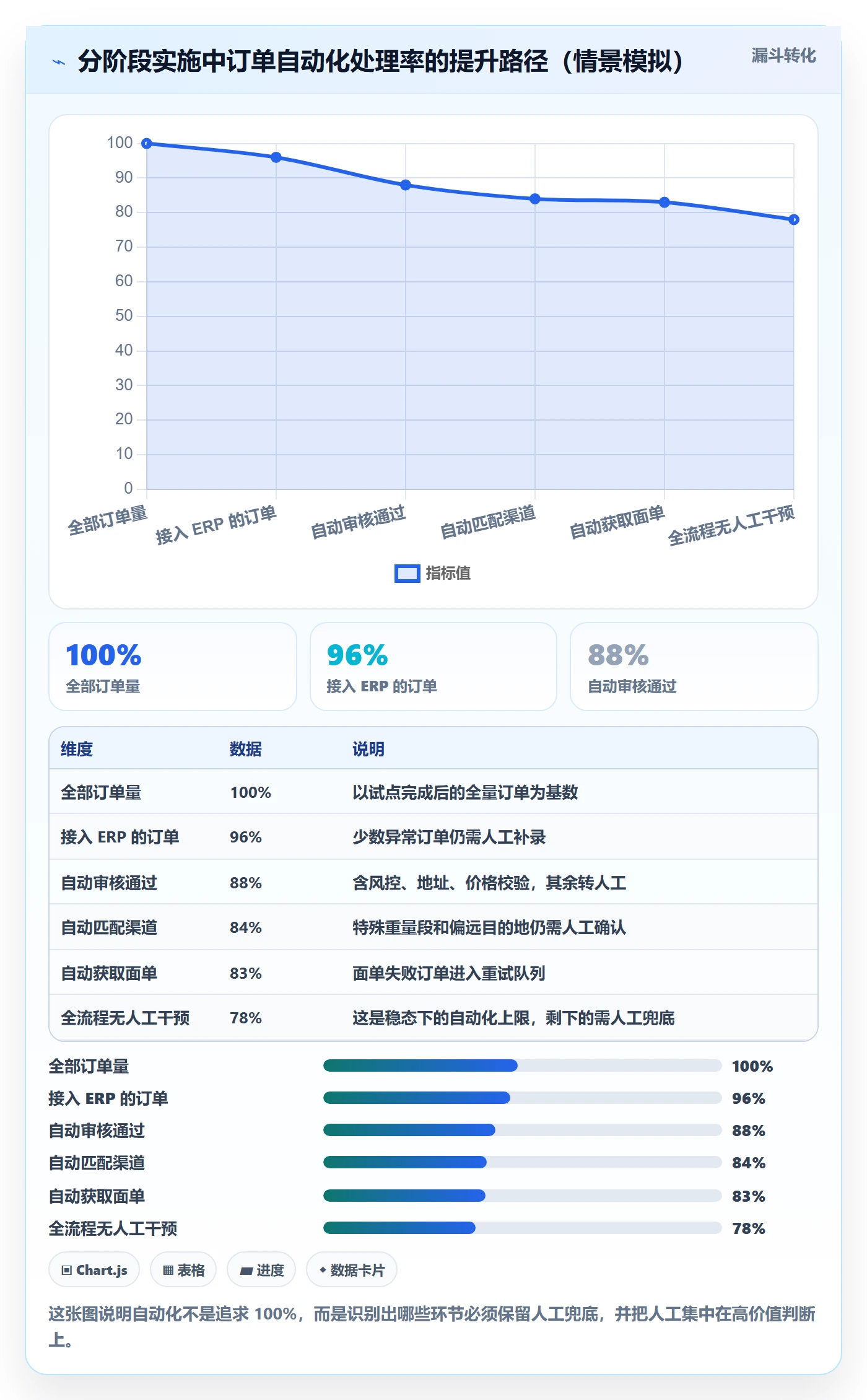The width and height of the screenshot is (867, 1400).
Task: Click the progress bar for 自动获取面单
Action: point(523,1196)
